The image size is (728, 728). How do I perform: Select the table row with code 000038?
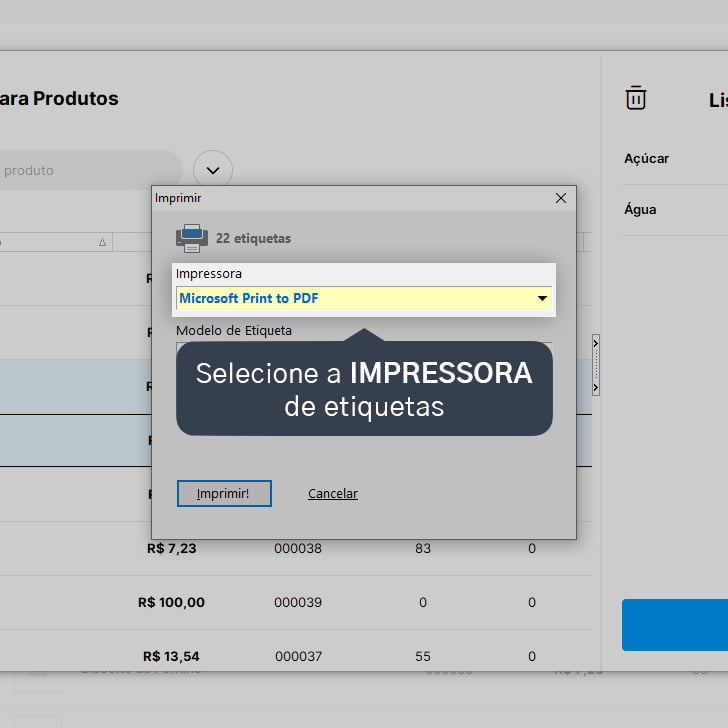point(296,548)
